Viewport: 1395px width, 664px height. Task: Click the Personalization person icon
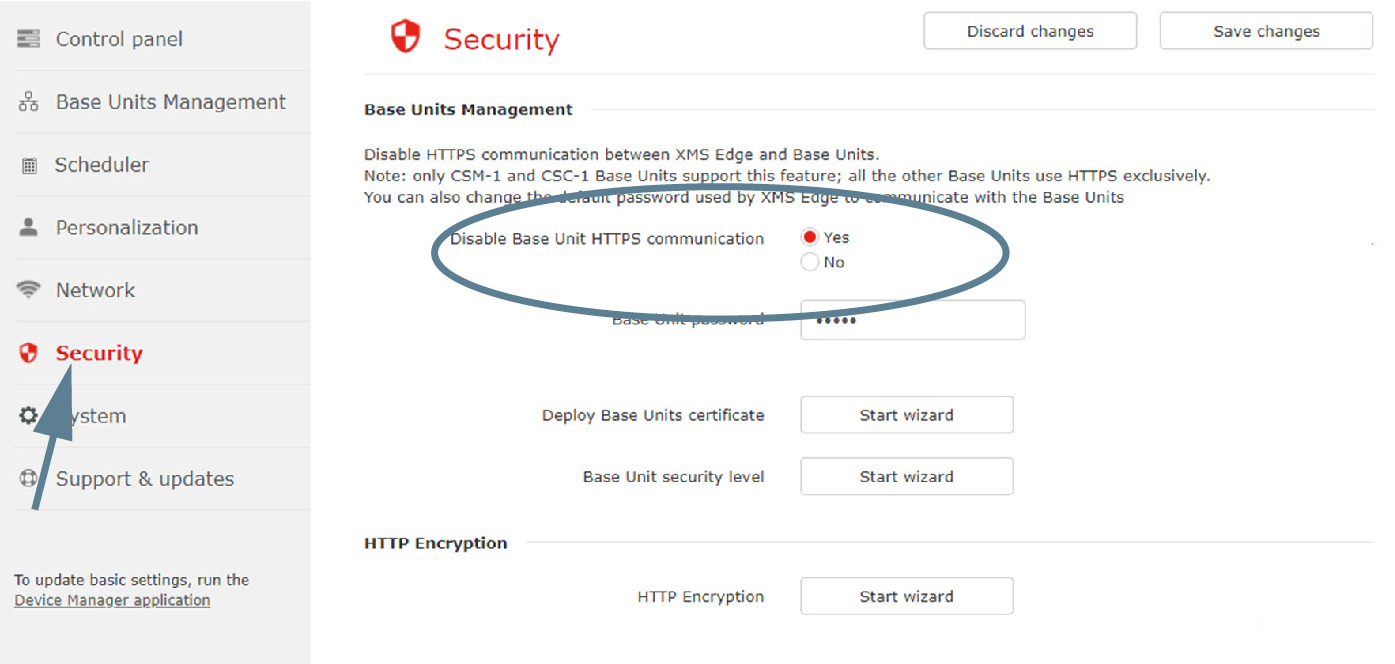pyautogui.click(x=29, y=227)
